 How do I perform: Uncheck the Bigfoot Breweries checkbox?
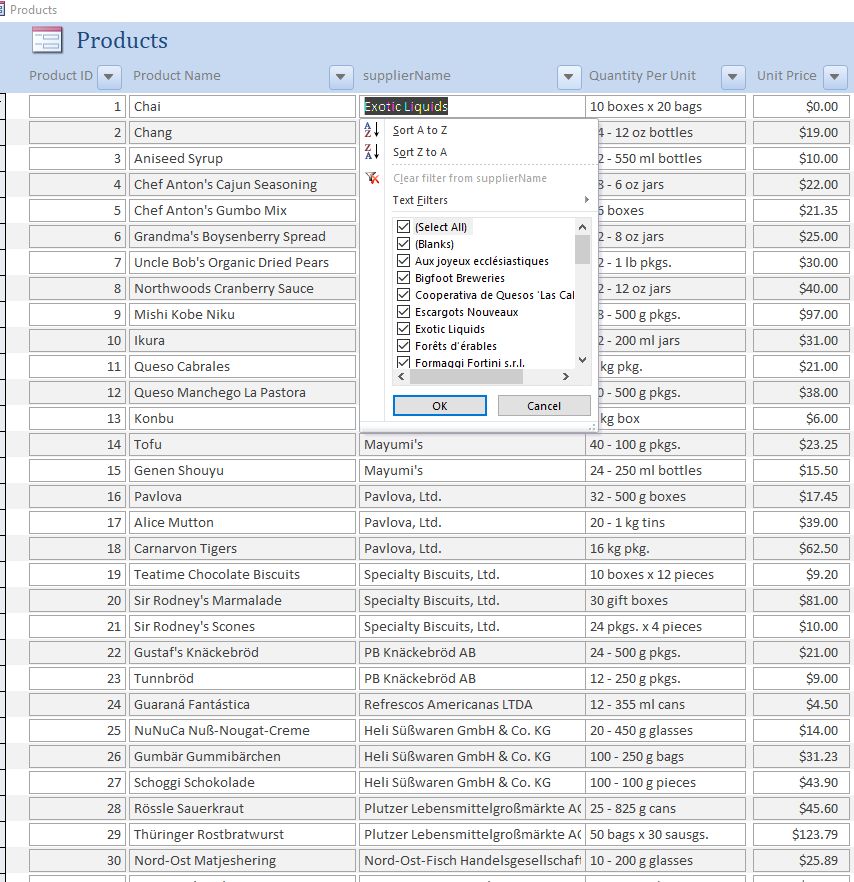[x=403, y=277]
